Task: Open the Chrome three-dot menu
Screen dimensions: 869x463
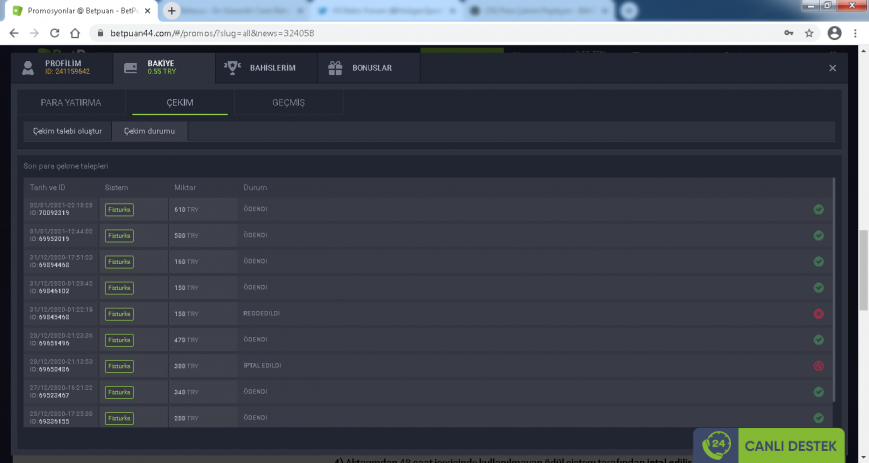Action: (855, 33)
